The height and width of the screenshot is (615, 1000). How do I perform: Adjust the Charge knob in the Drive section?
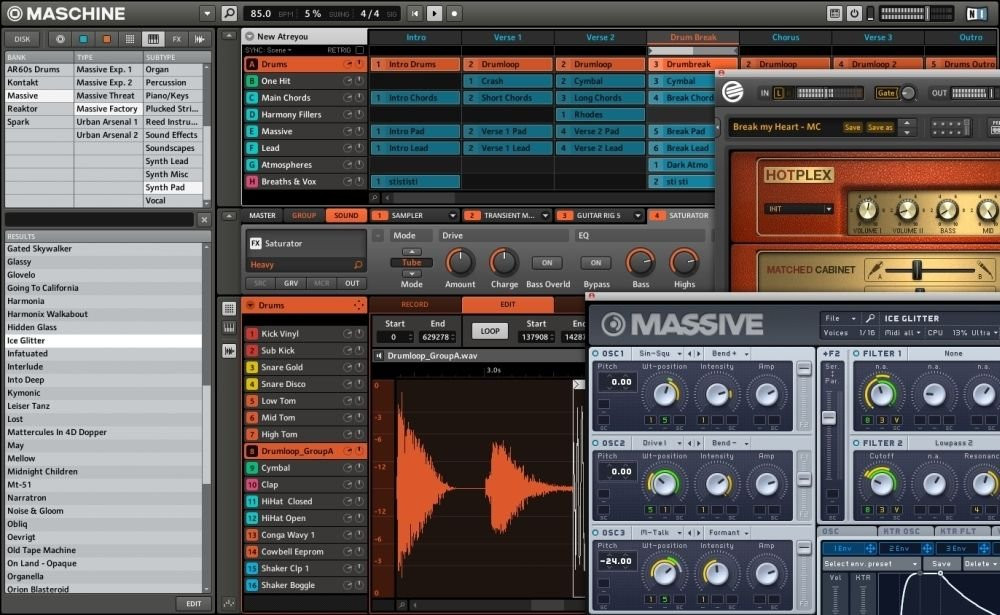[x=504, y=263]
